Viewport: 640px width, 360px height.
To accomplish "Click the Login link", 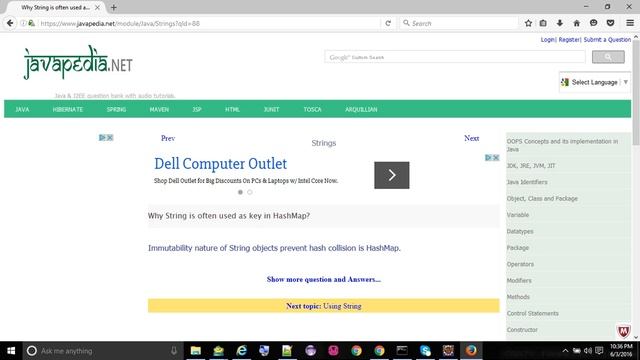I will click(548, 40).
